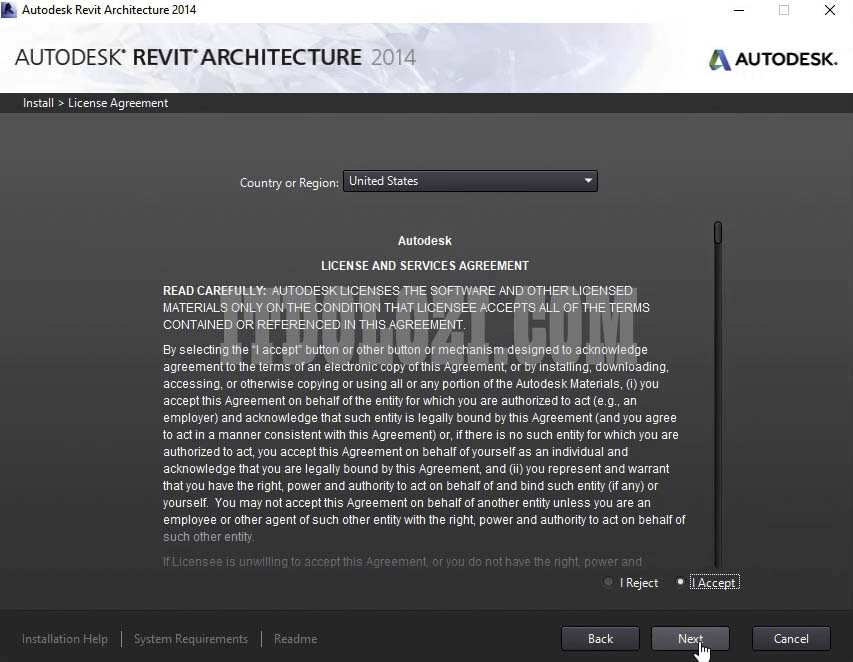Click the Revit app icon in title bar
Image resolution: width=853 pixels, height=662 pixels.
point(9,10)
